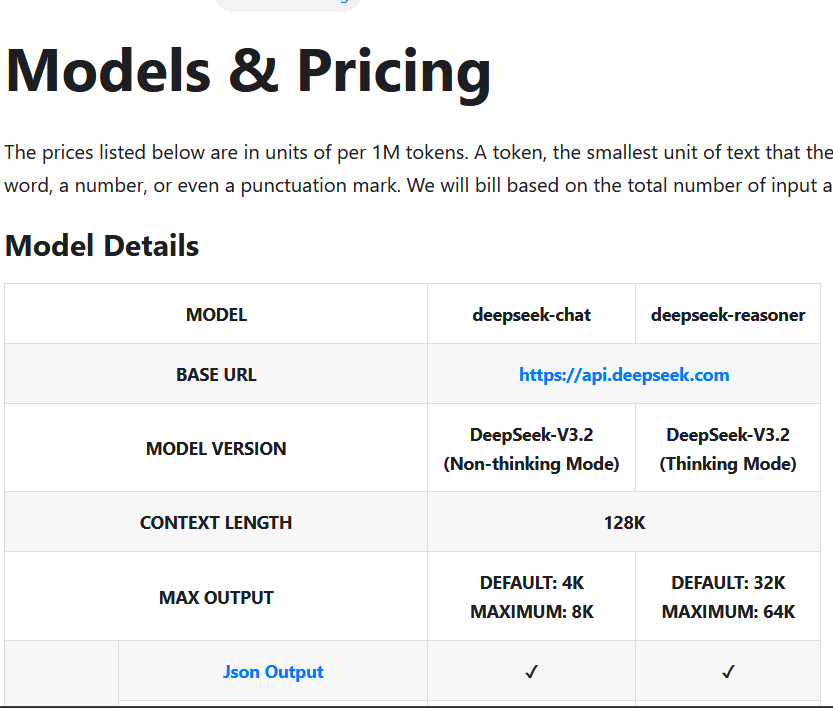Click the MODEL row header cell
Image resolution: width=833 pixels, height=708 pixels.
point(216,315)
